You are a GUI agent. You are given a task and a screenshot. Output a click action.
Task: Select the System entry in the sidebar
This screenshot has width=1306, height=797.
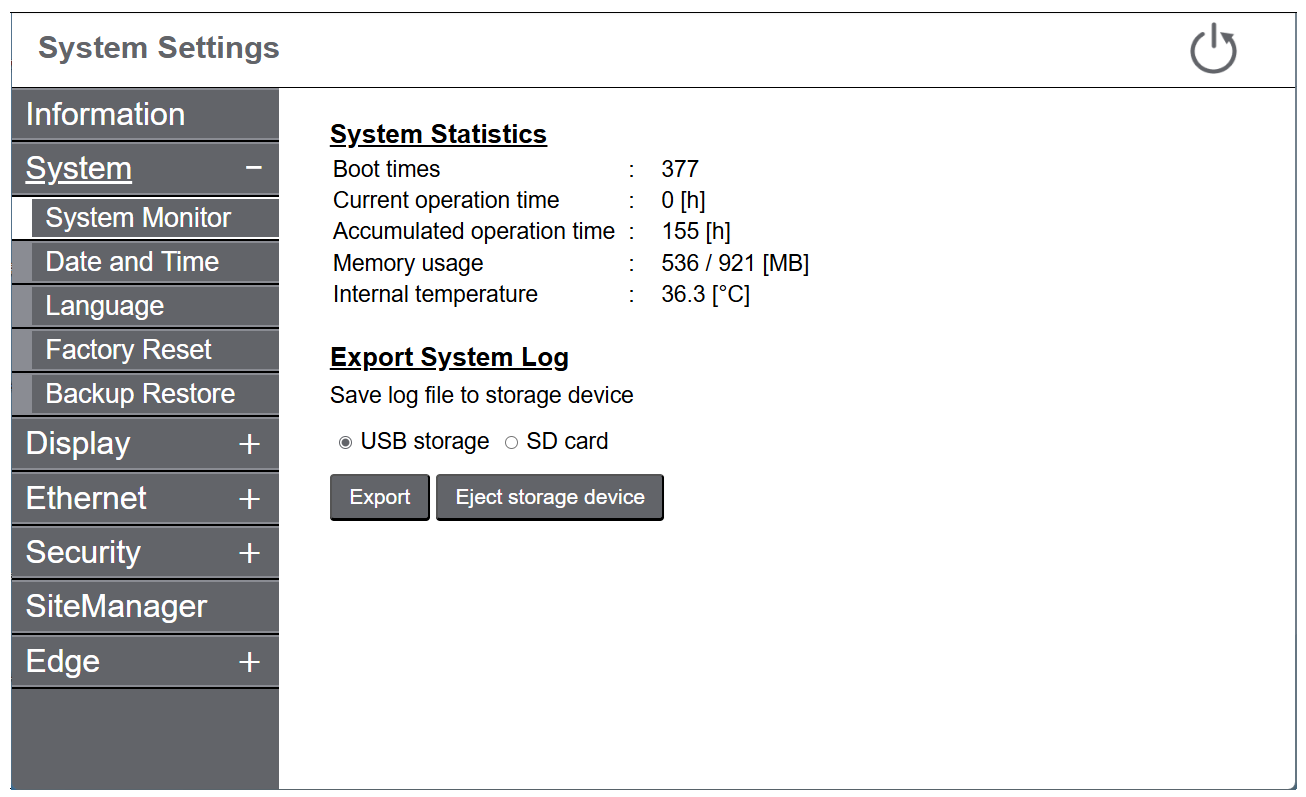click(78, 168)
